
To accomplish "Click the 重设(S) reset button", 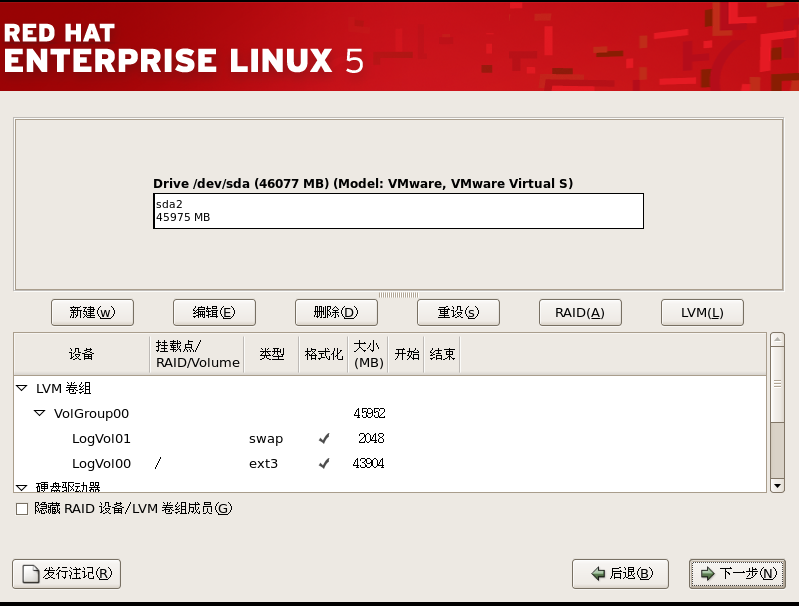I will coord(458,312).
